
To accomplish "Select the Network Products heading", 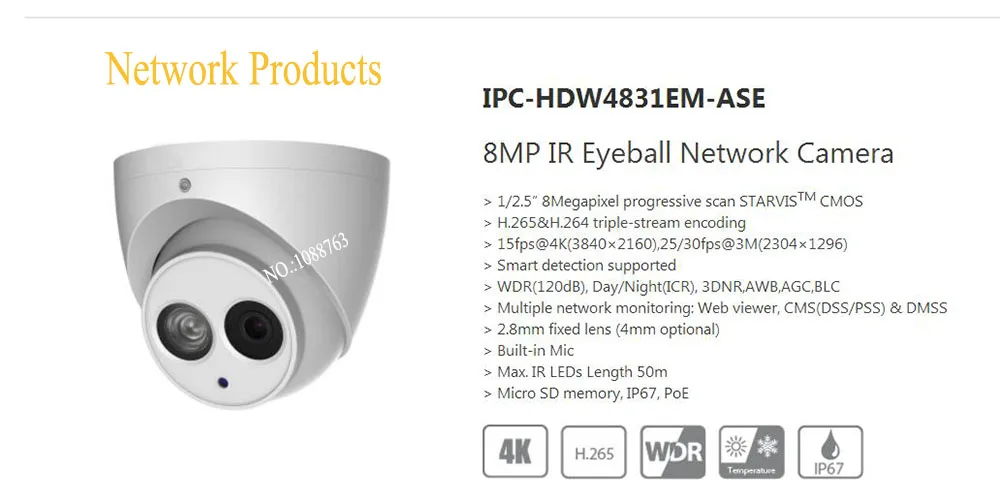I will coord(244,69).
